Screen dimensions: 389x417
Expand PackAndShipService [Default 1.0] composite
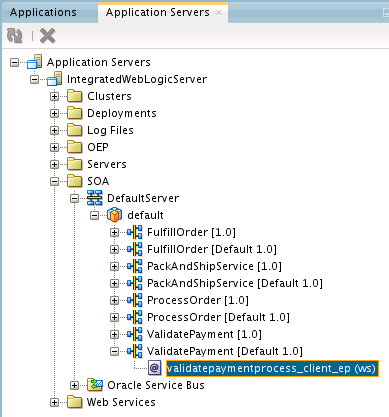click(x=114, y=283)
